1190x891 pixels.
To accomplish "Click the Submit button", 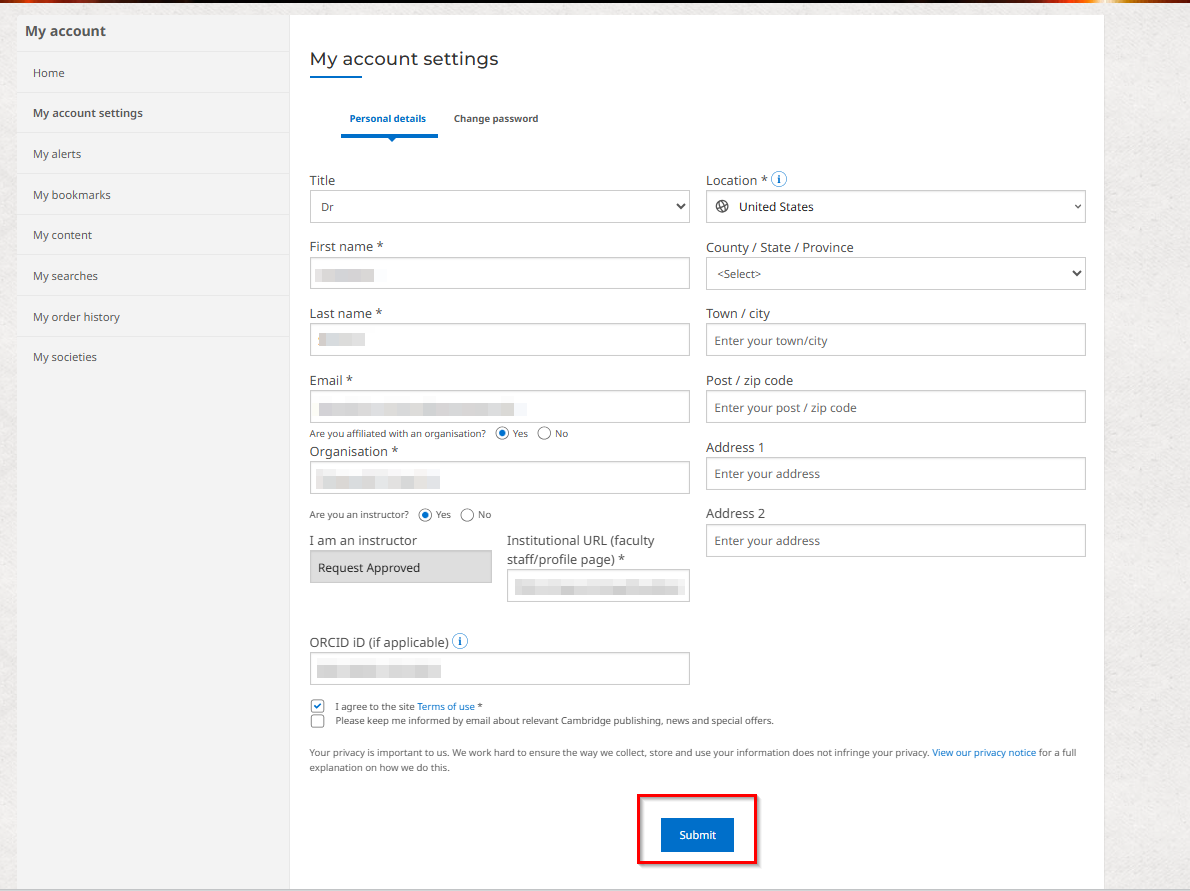I will [697, 835].
